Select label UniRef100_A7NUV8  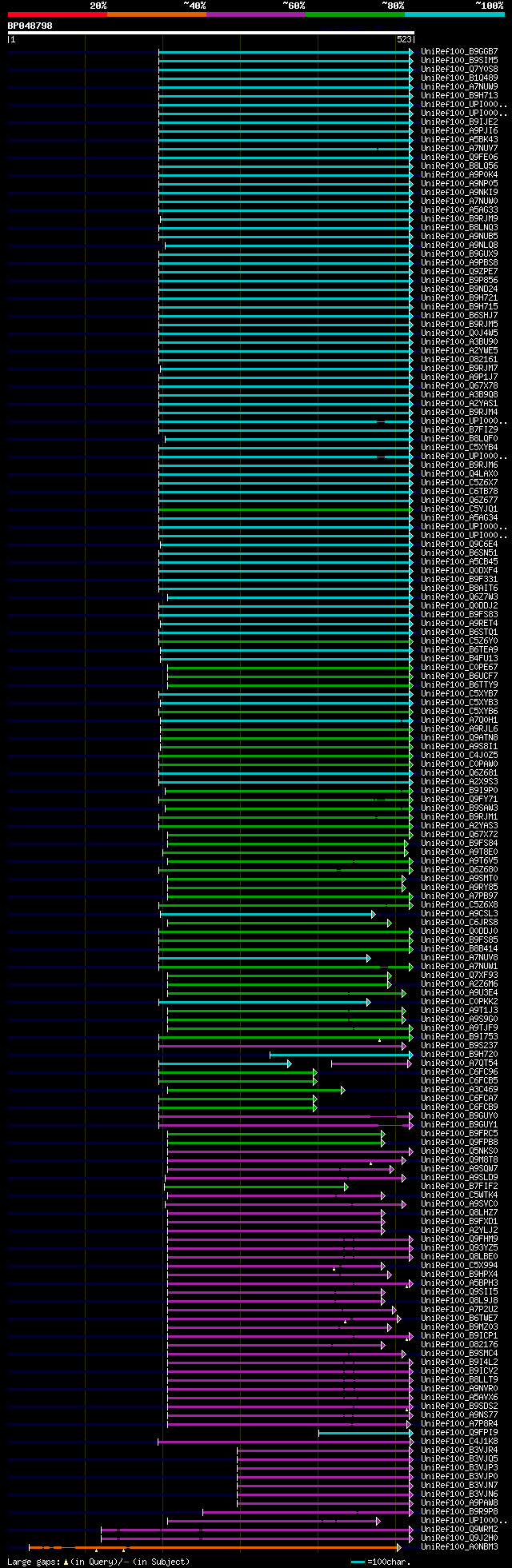(459, 957)
